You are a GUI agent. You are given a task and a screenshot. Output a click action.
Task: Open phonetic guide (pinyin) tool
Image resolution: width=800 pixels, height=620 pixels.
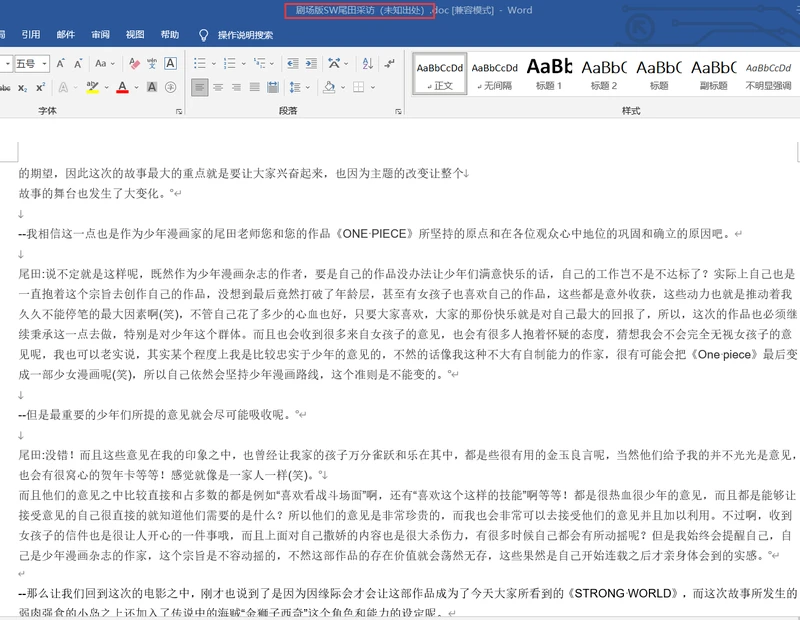tap(152, 63)
